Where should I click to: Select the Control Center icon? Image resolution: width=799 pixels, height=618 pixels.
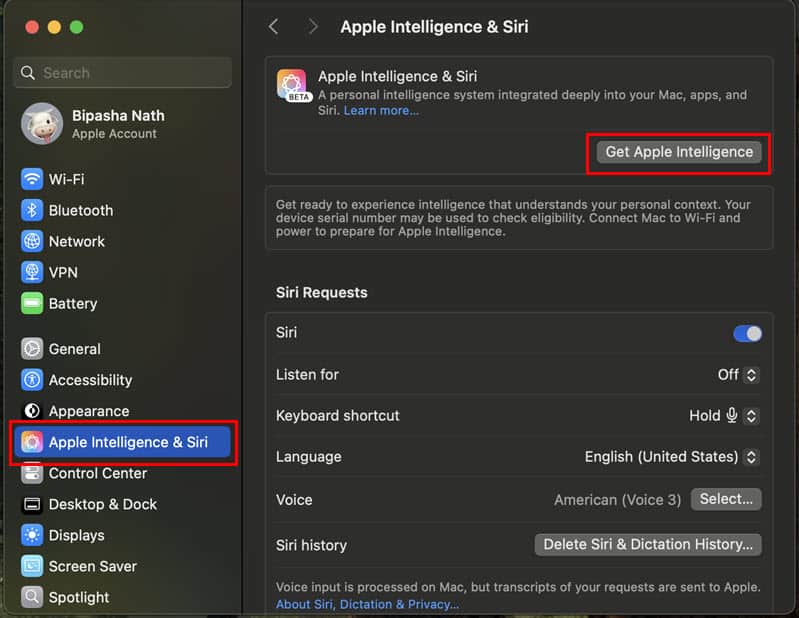click(32, 473)
